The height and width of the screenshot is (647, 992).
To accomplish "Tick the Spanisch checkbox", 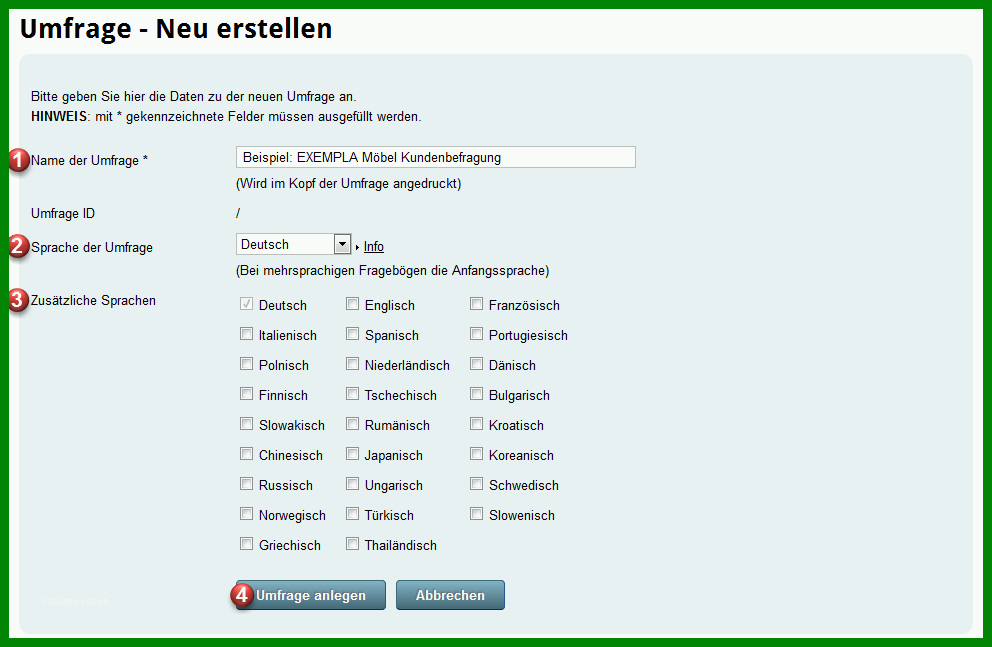I will [x=352, y=334].
